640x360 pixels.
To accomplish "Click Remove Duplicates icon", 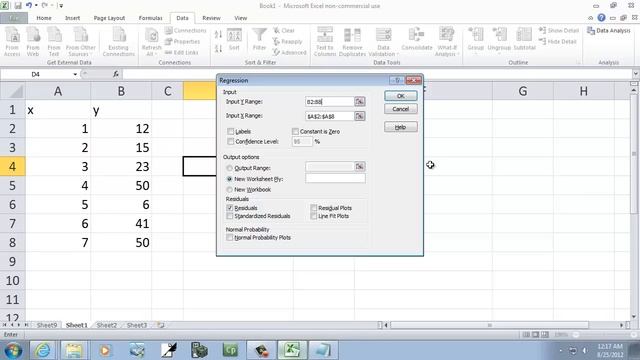I will click(352, 42).
